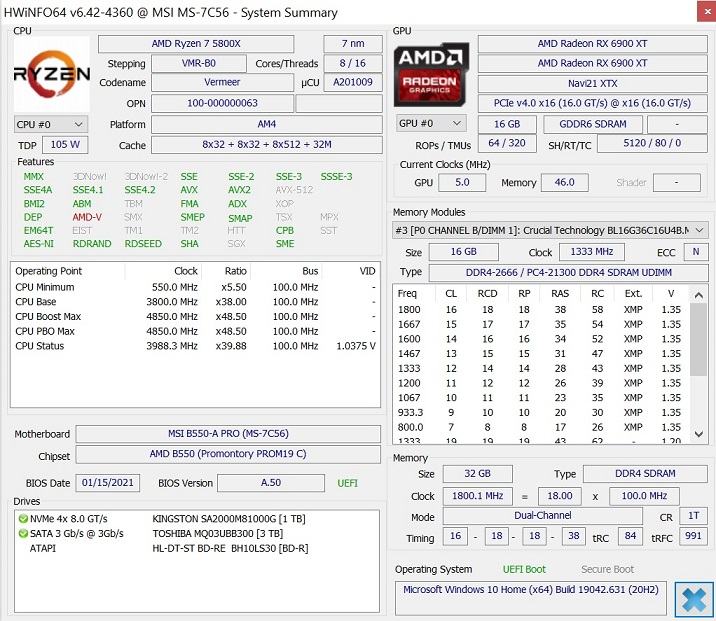The height and width of the screenshot is (621, 716).
Task: Click the µCU A201009 field
Action: tap(353, 82)
